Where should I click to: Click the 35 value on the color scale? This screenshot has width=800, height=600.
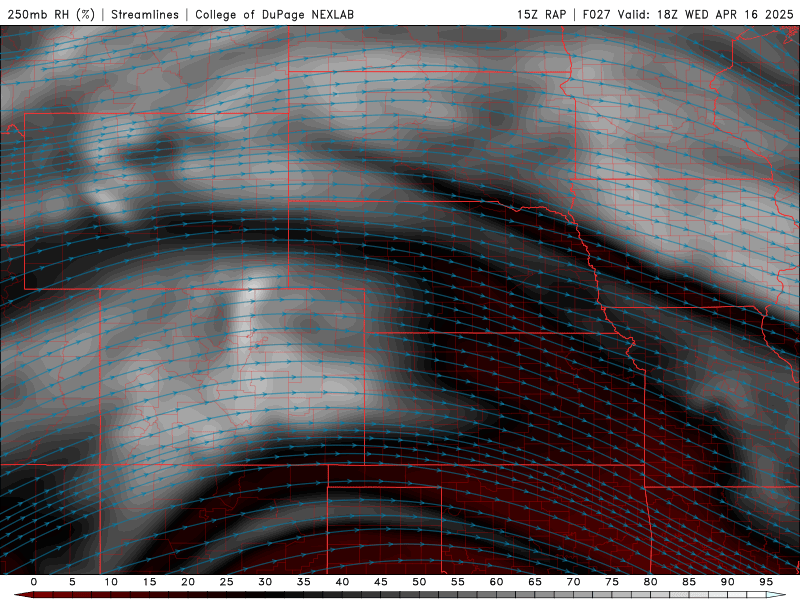coord(304,582)
